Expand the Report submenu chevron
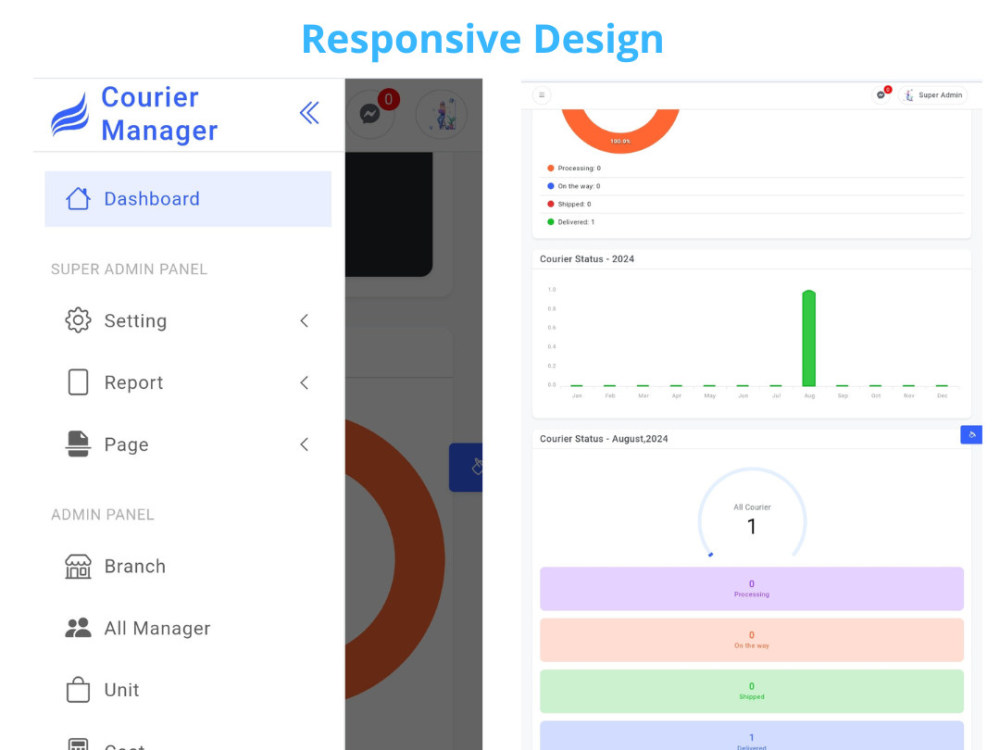Viewport: 1000px width, 750px height. click(304, 383)
